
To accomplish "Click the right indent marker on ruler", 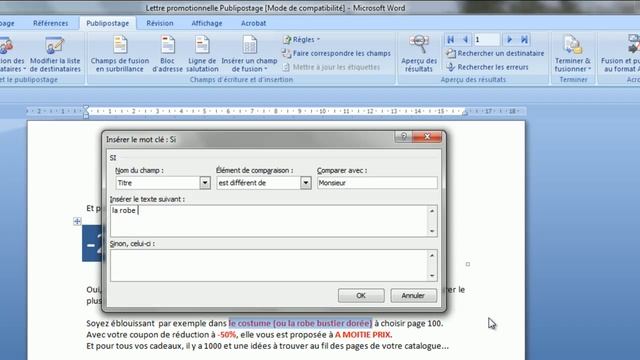I will 464,113.
